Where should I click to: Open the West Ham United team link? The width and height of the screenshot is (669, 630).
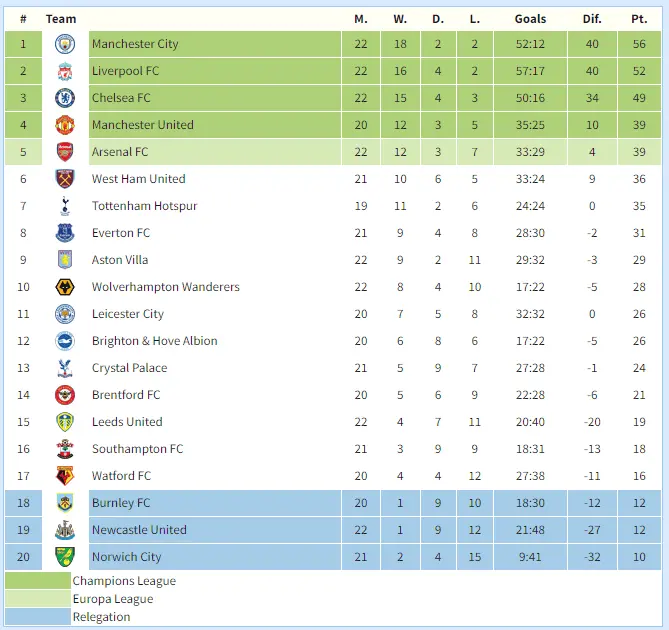point(138,179)
